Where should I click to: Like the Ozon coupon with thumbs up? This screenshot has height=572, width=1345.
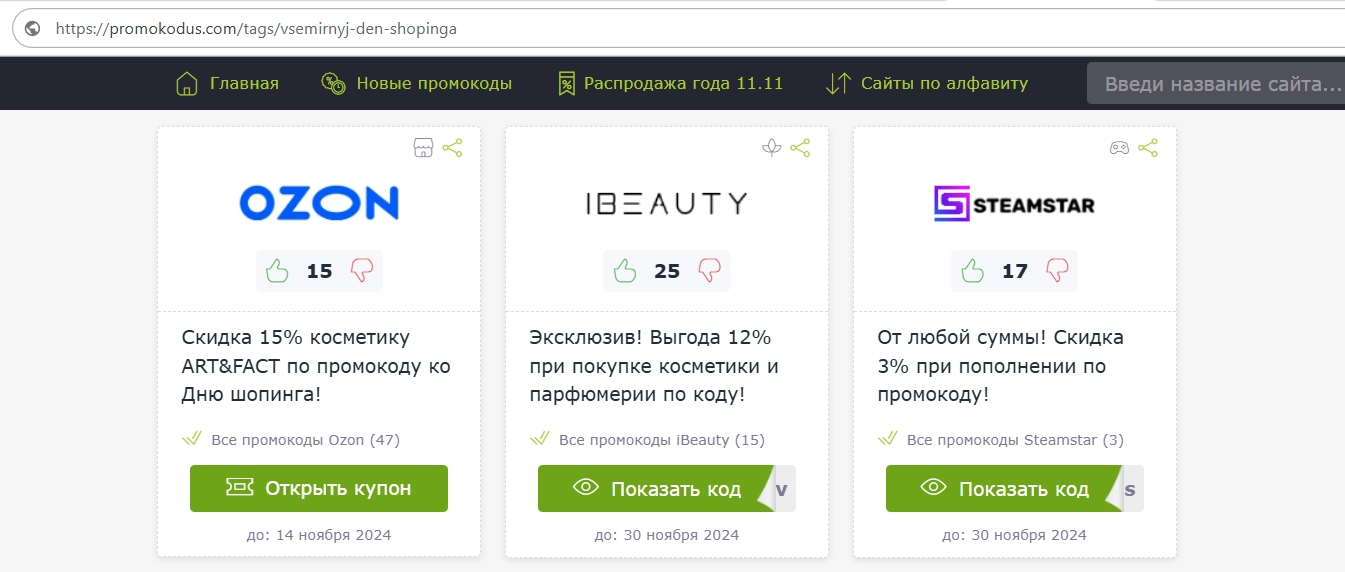click(277, 271)
